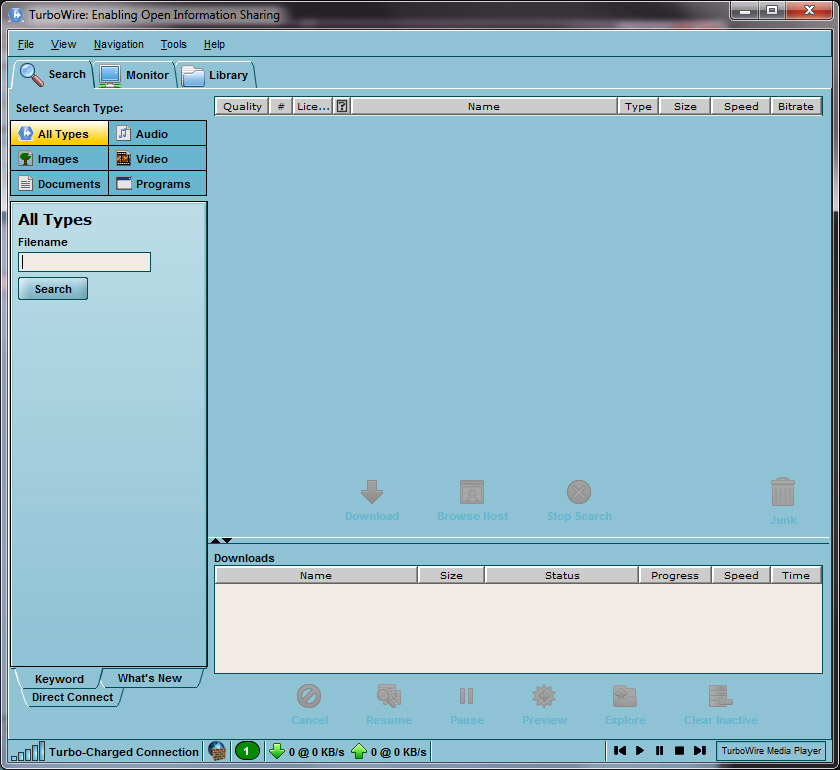
Task: Open the What's New search tab
Action: click(150, 678)
